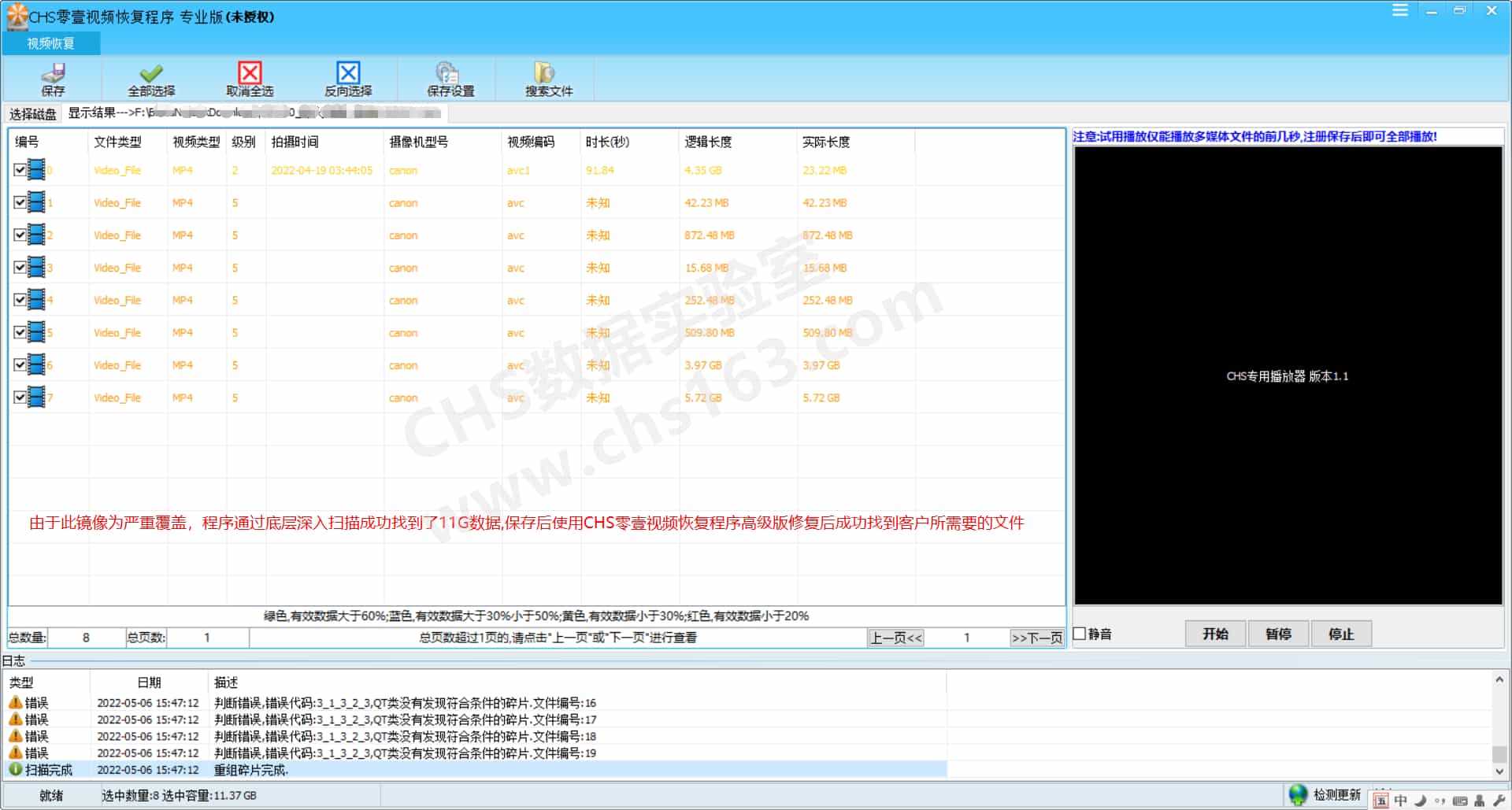Click film icon for file 3
This screenshot has height=810, width=1512.
[x=36, y=267]
